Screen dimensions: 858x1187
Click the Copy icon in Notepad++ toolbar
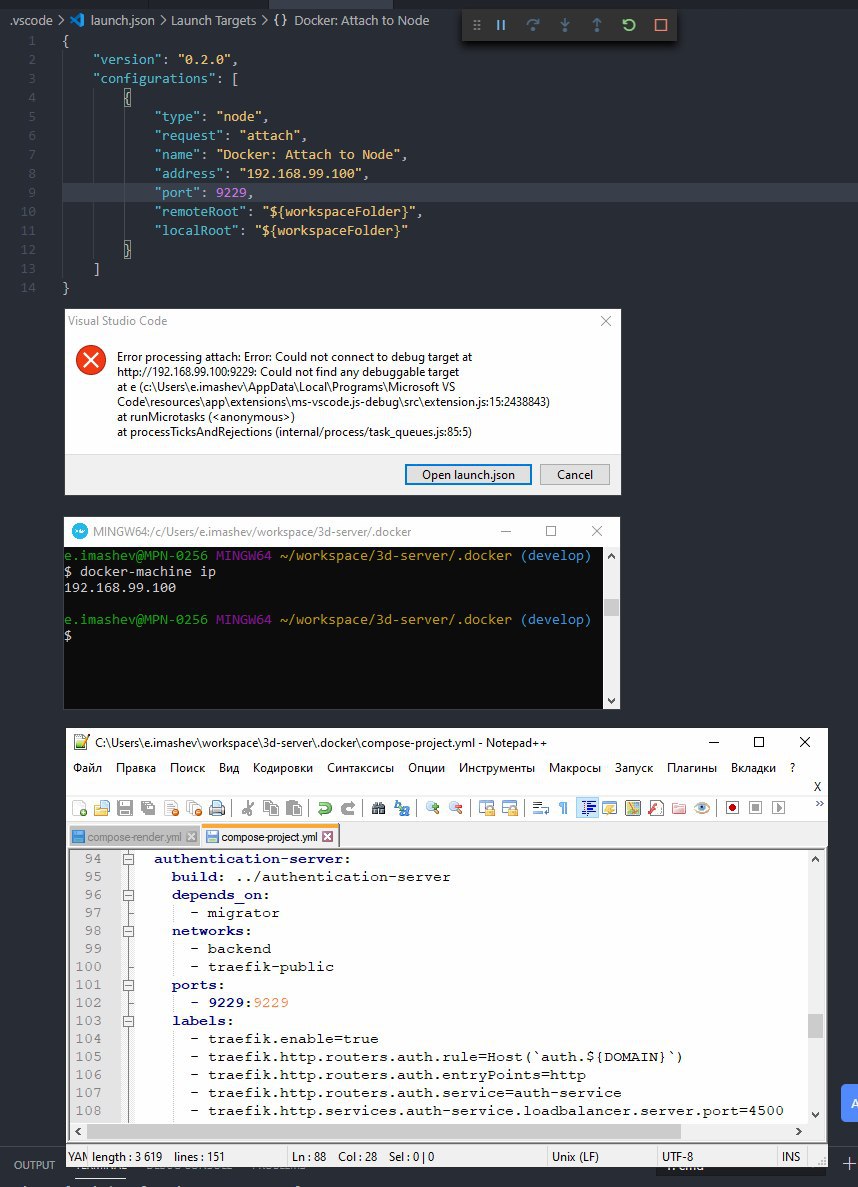pyautogui.click(x=270, y=808)
